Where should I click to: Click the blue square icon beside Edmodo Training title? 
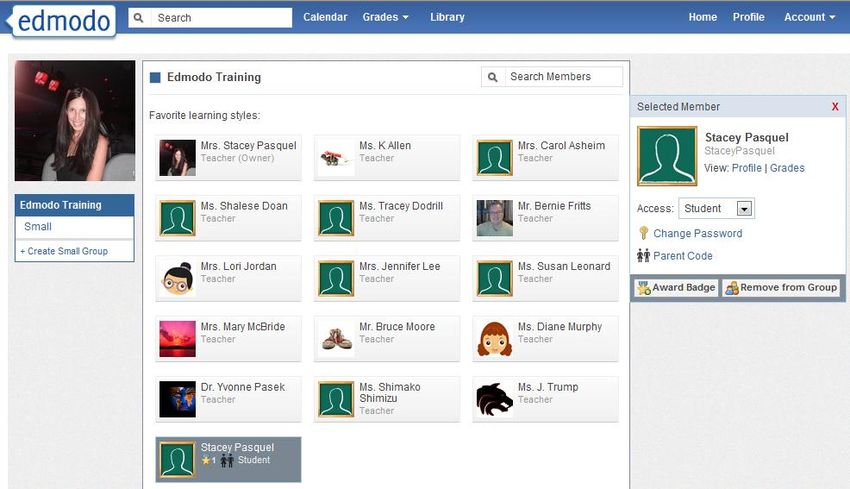pos(155,78)
